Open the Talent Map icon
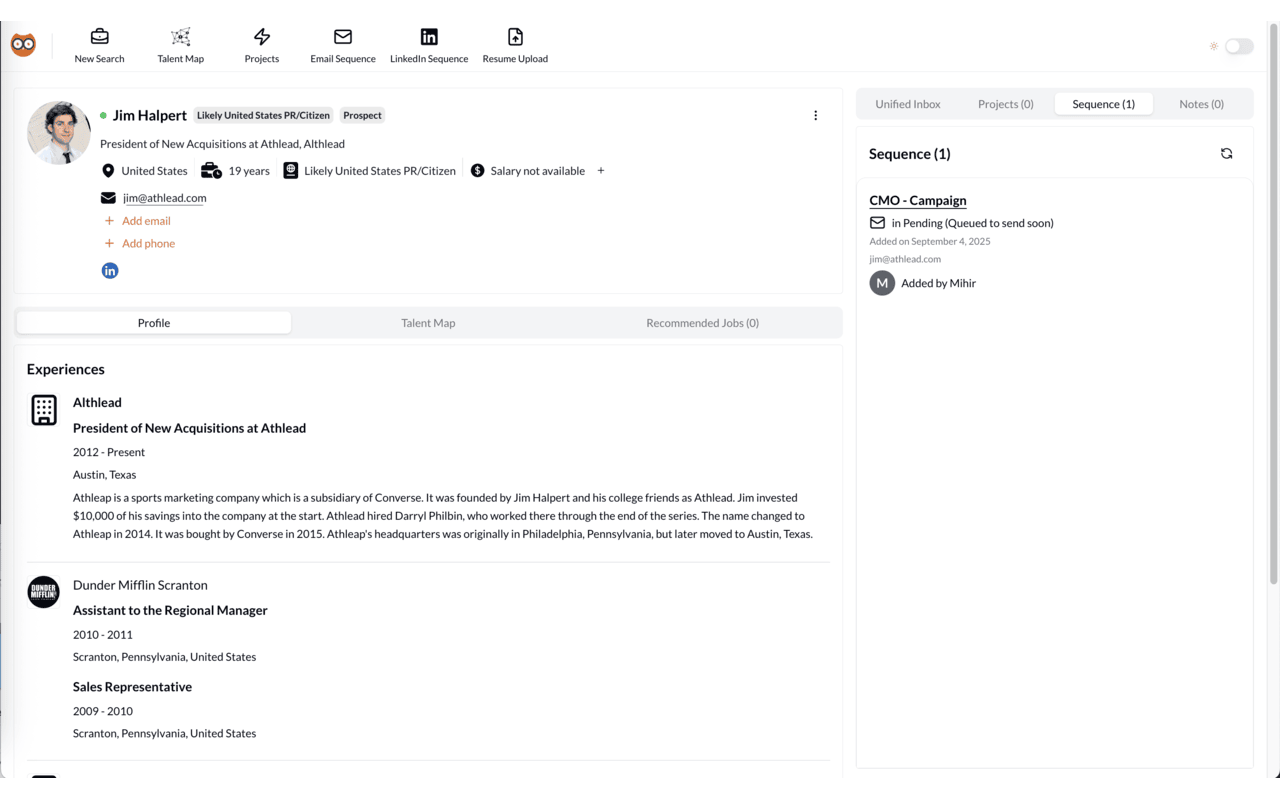 (x=181, y=37)
